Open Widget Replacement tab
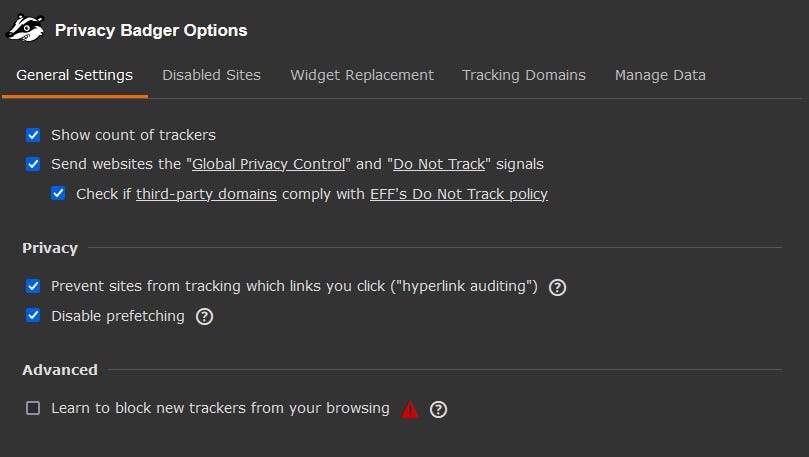The image size is (809, 457). pyautogui.click(x=362, y=75)
